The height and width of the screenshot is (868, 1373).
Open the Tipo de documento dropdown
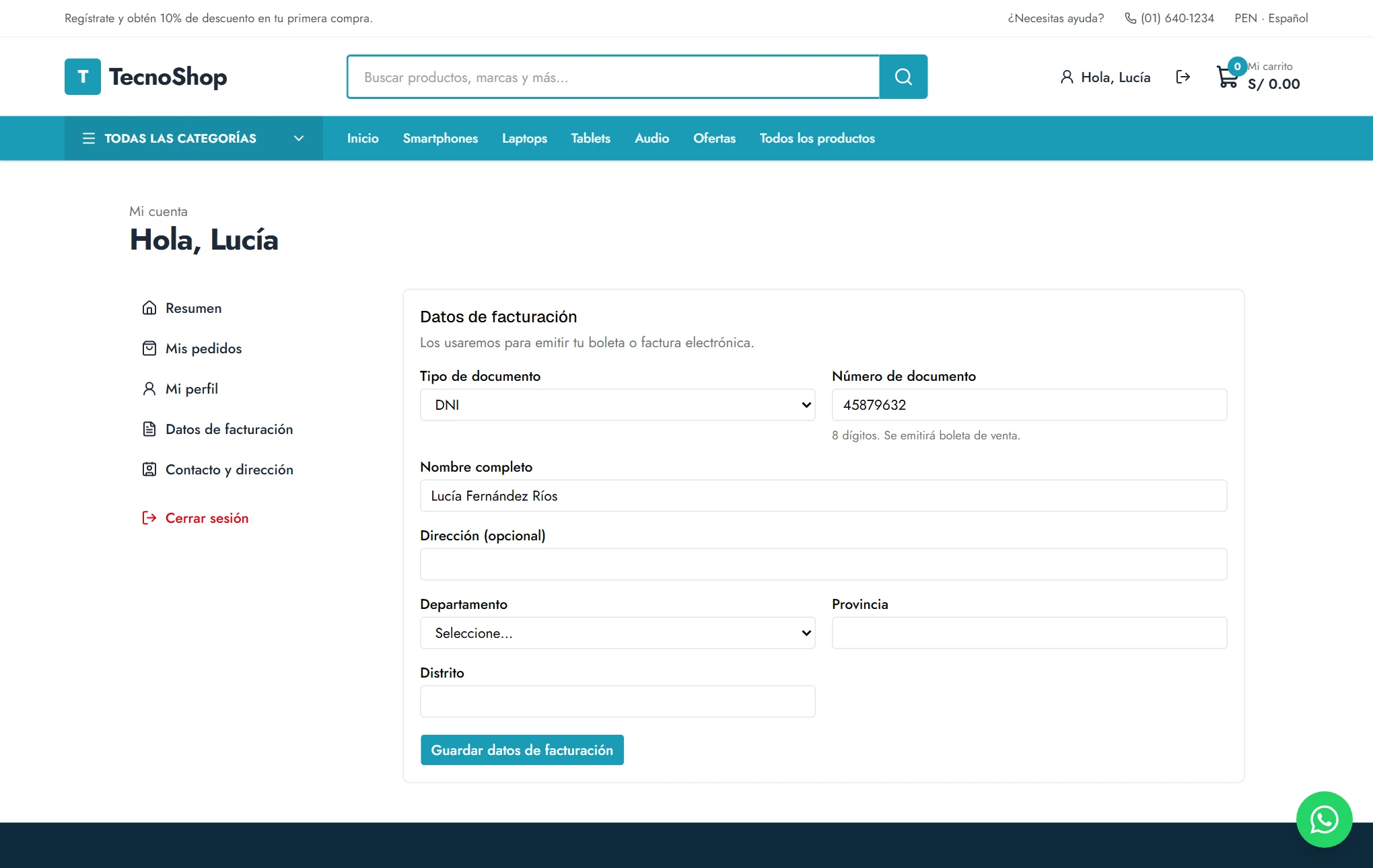[x=617, y=404]
